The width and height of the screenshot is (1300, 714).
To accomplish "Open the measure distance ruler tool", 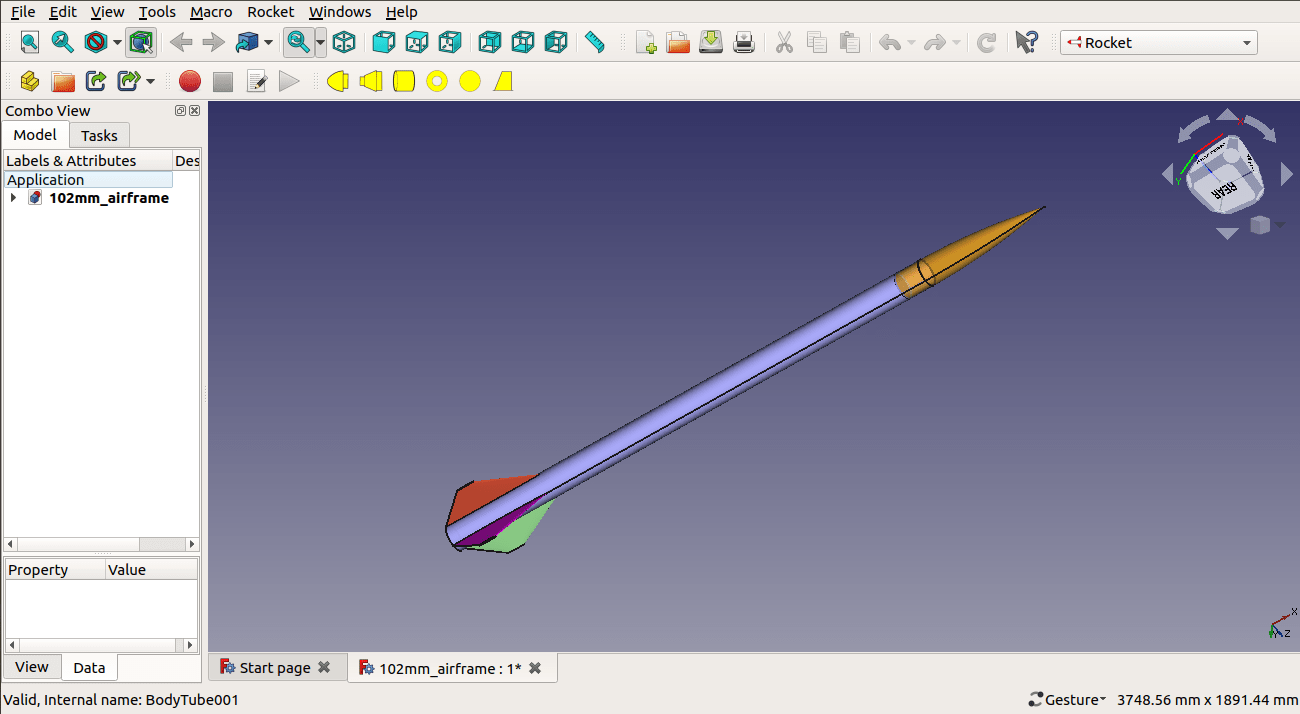I will (595, 42).
